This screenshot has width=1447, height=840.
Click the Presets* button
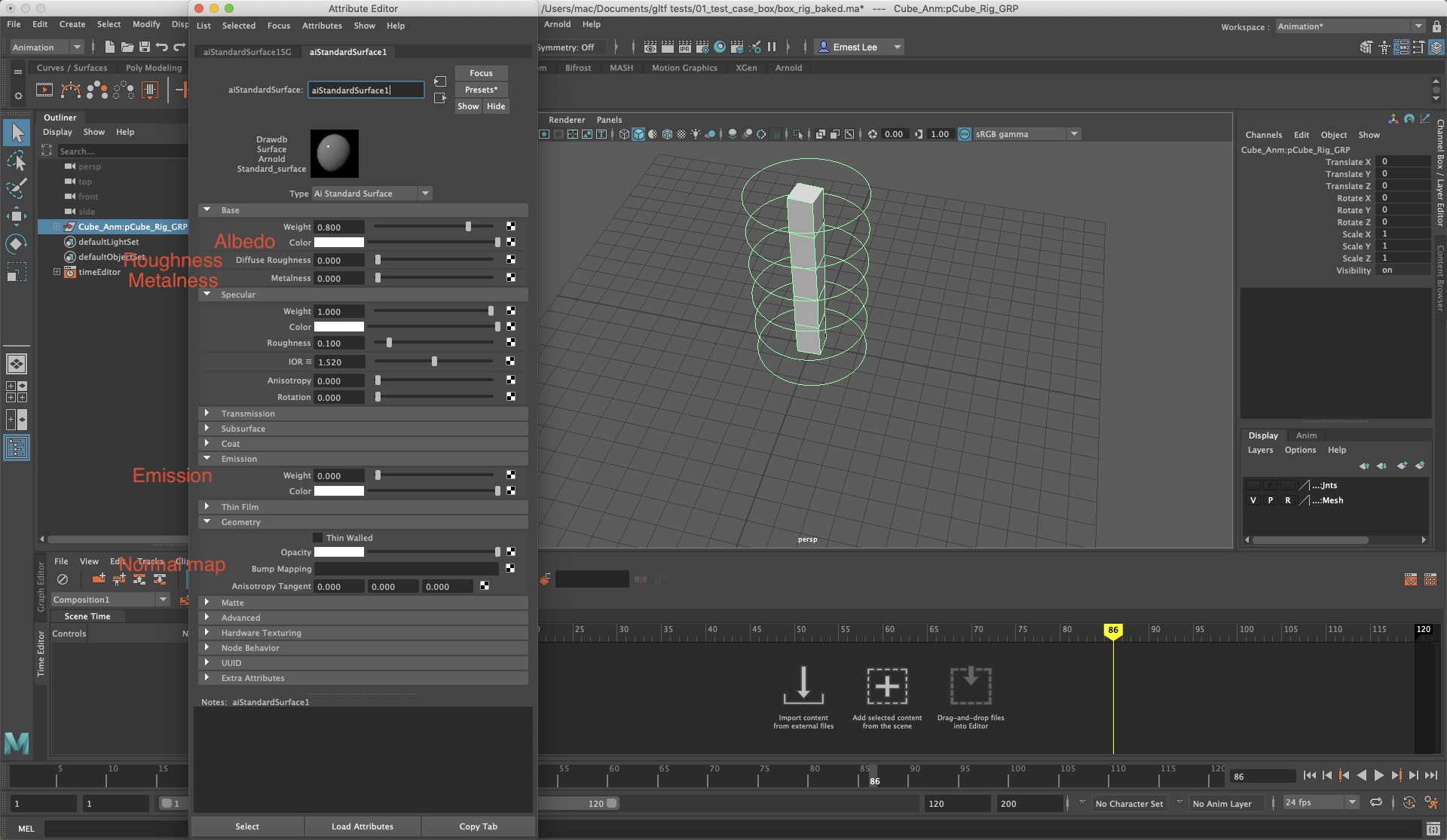(482, 90)
